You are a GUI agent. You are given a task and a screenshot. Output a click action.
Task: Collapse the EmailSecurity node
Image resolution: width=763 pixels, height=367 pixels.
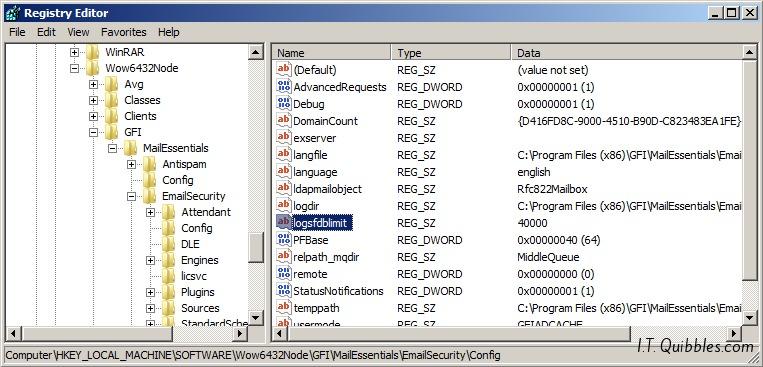[x=131, y=196]
